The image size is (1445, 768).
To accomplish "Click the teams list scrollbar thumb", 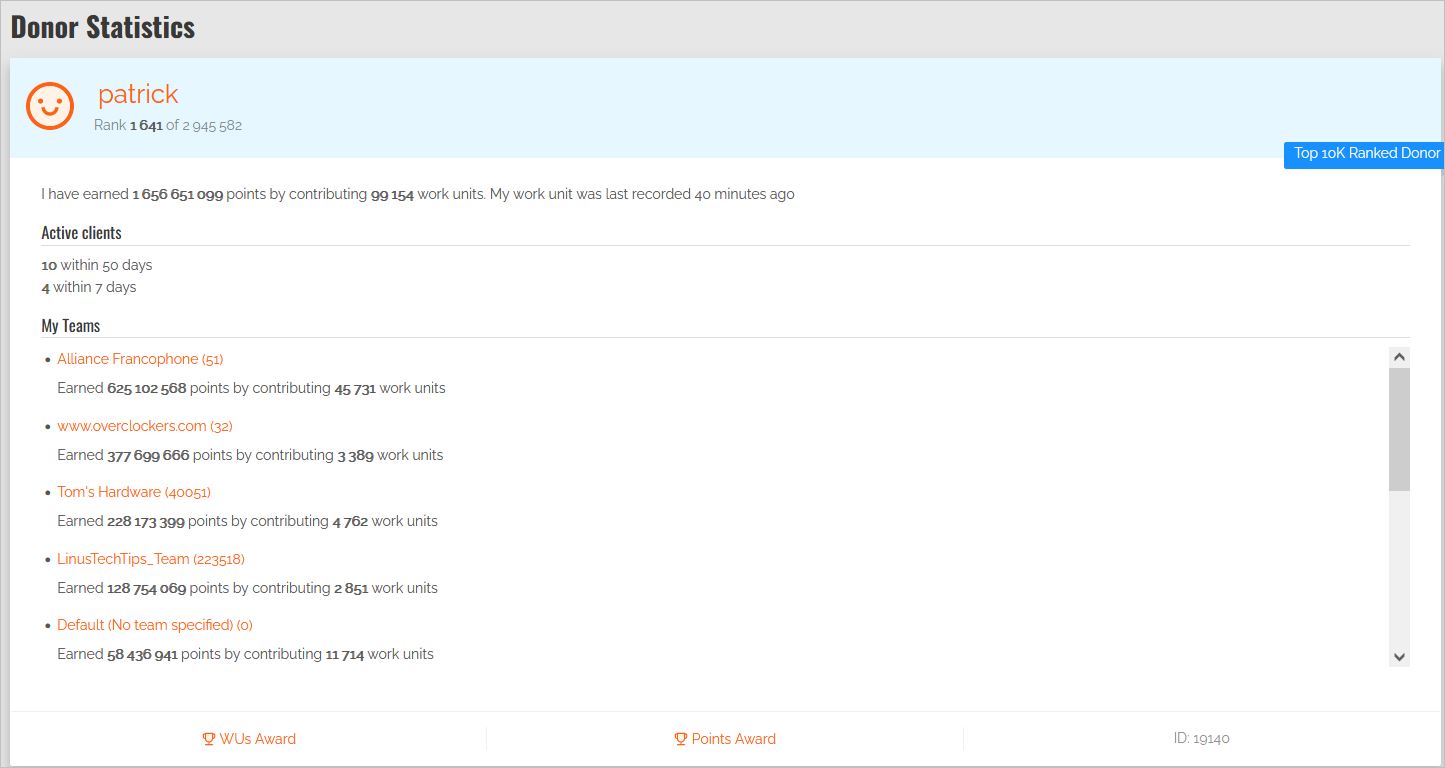I will pos(1399,428).
